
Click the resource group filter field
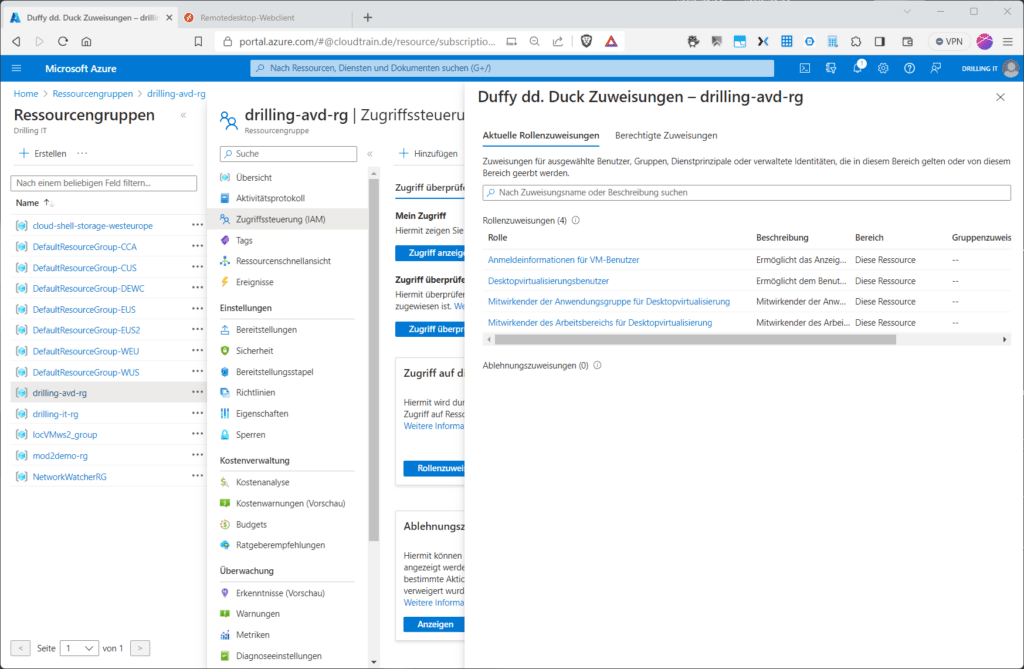104,183
